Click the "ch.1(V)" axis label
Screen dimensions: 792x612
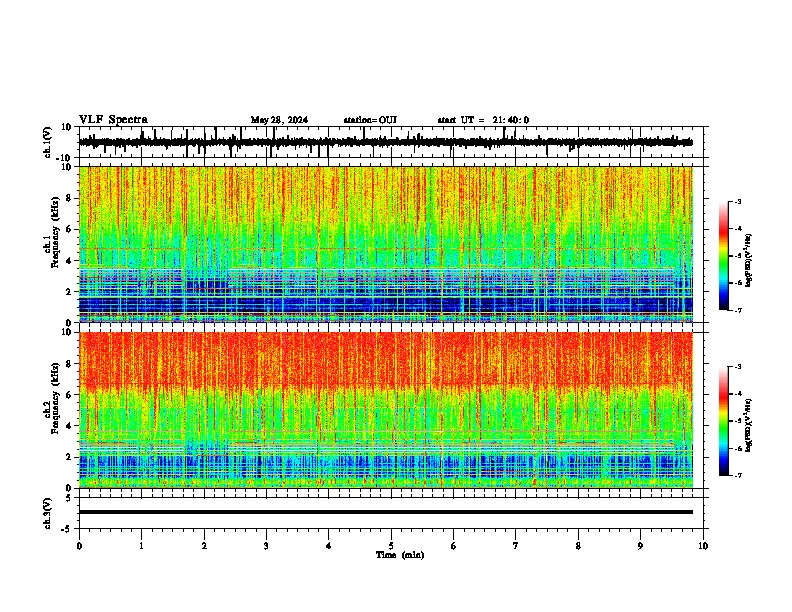click(x=48, y=142)
